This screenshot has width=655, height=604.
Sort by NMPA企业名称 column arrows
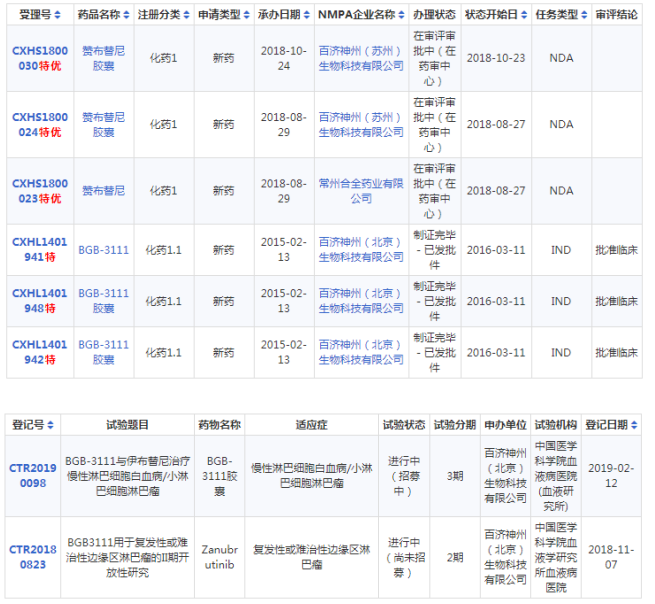click(401, 15)
